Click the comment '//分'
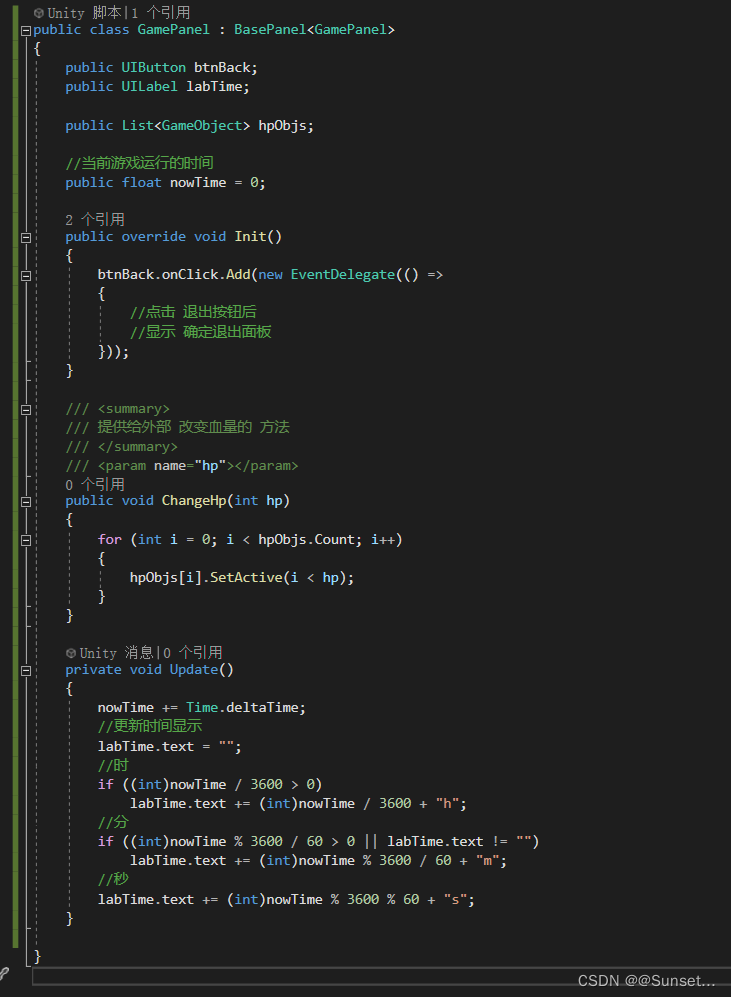Viewport: 731px width, 997px height. (113, 823)
